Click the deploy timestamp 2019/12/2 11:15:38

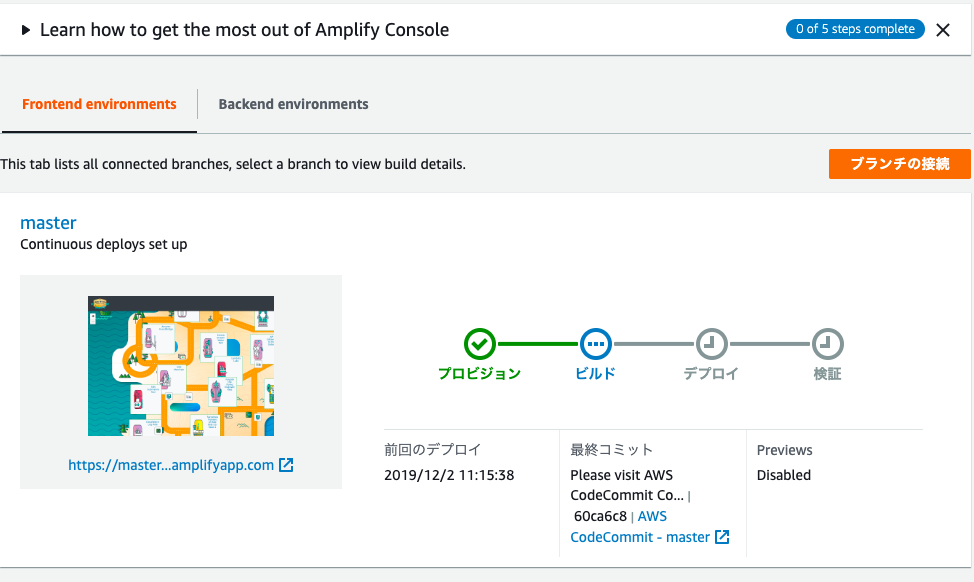[449, 475]
